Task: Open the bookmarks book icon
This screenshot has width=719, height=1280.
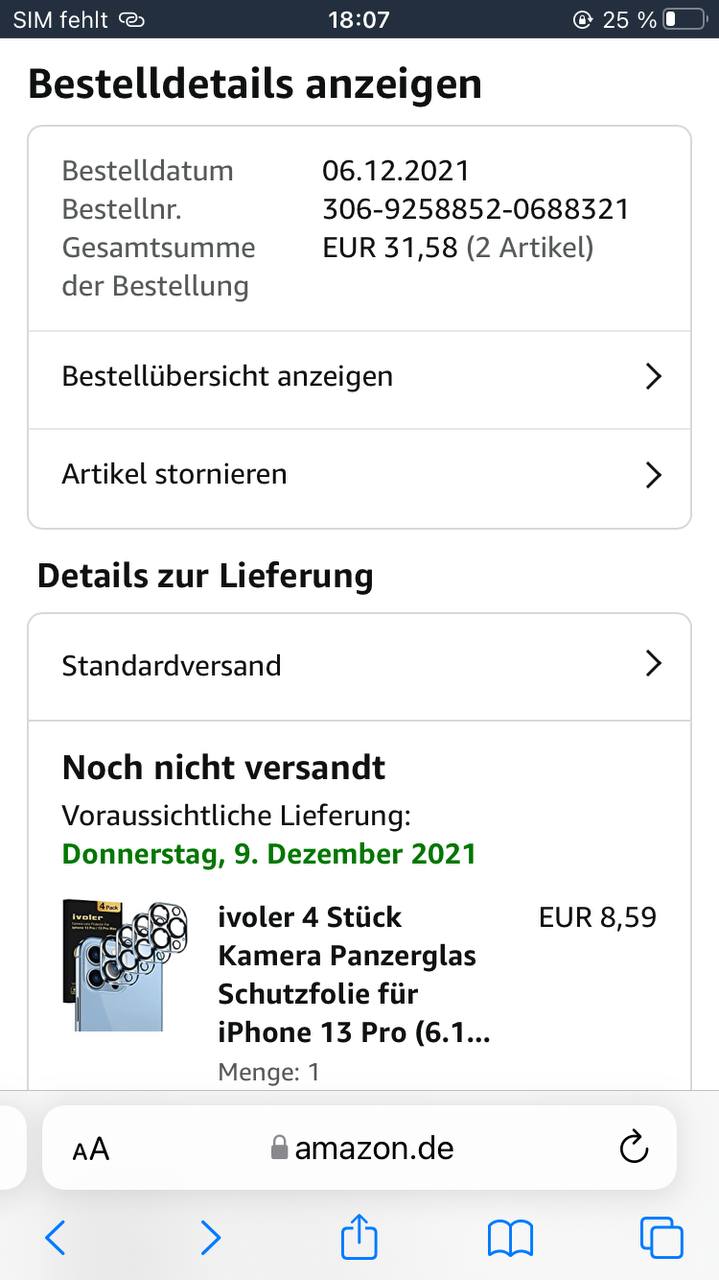Action: pos(510,1239)
